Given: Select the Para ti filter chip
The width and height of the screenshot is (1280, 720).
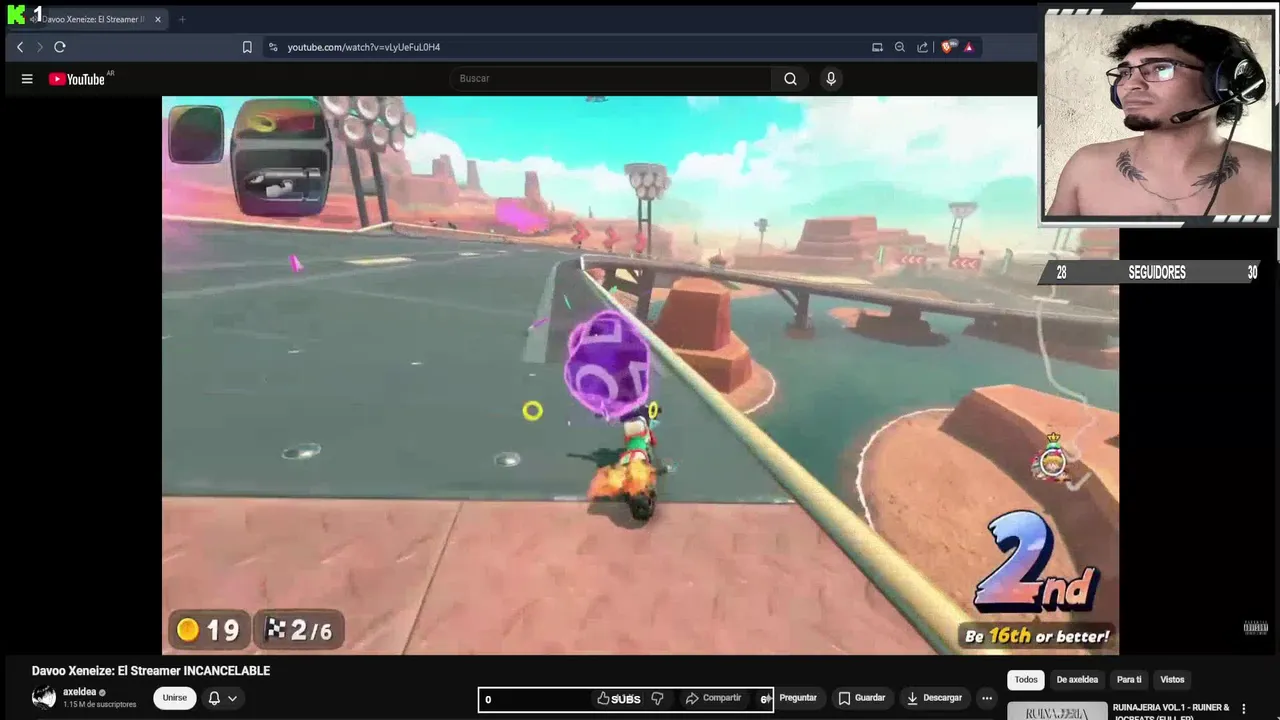Looking at the screenshot, I should click(x=1129, y=680).
